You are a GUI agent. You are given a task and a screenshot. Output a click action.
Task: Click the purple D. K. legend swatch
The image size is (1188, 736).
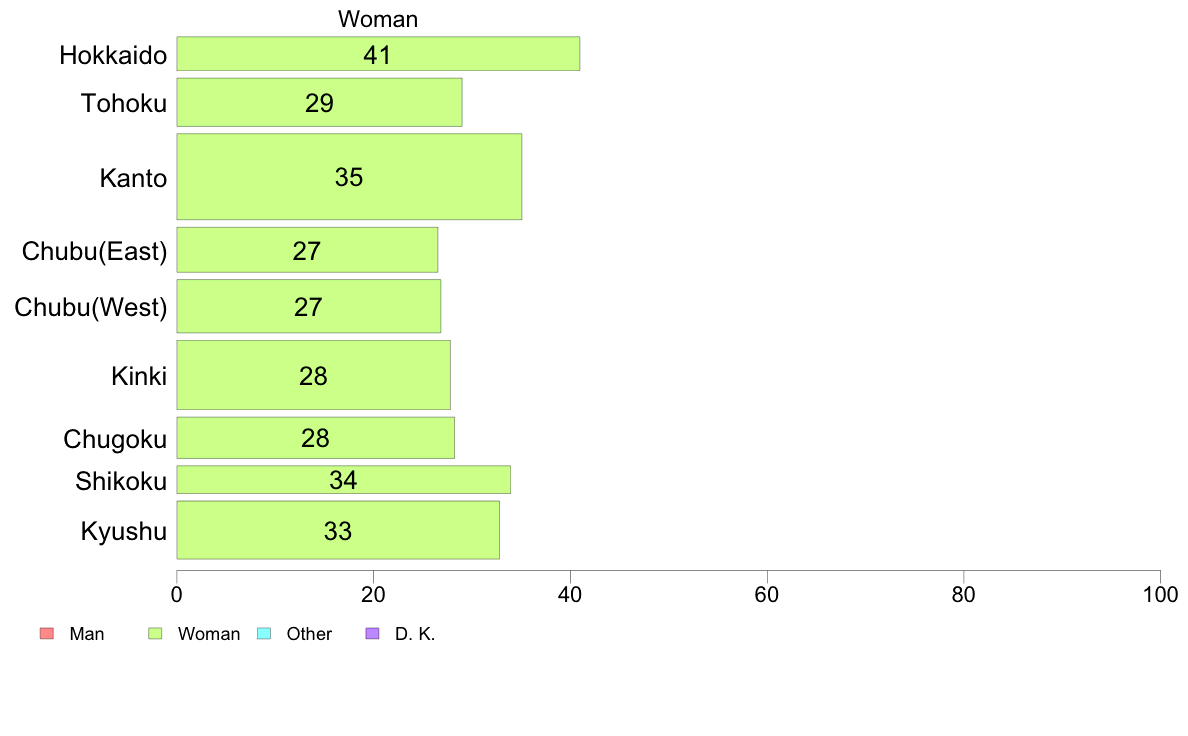(x=372, y=634)
